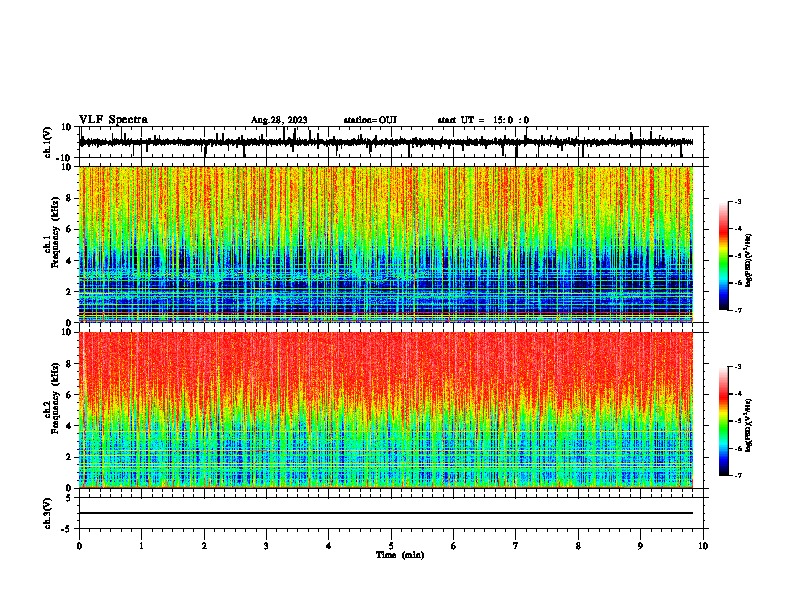Click the ch.1(V) waveform trace
Screen dimensions: 792x612
tap(386, 142)
